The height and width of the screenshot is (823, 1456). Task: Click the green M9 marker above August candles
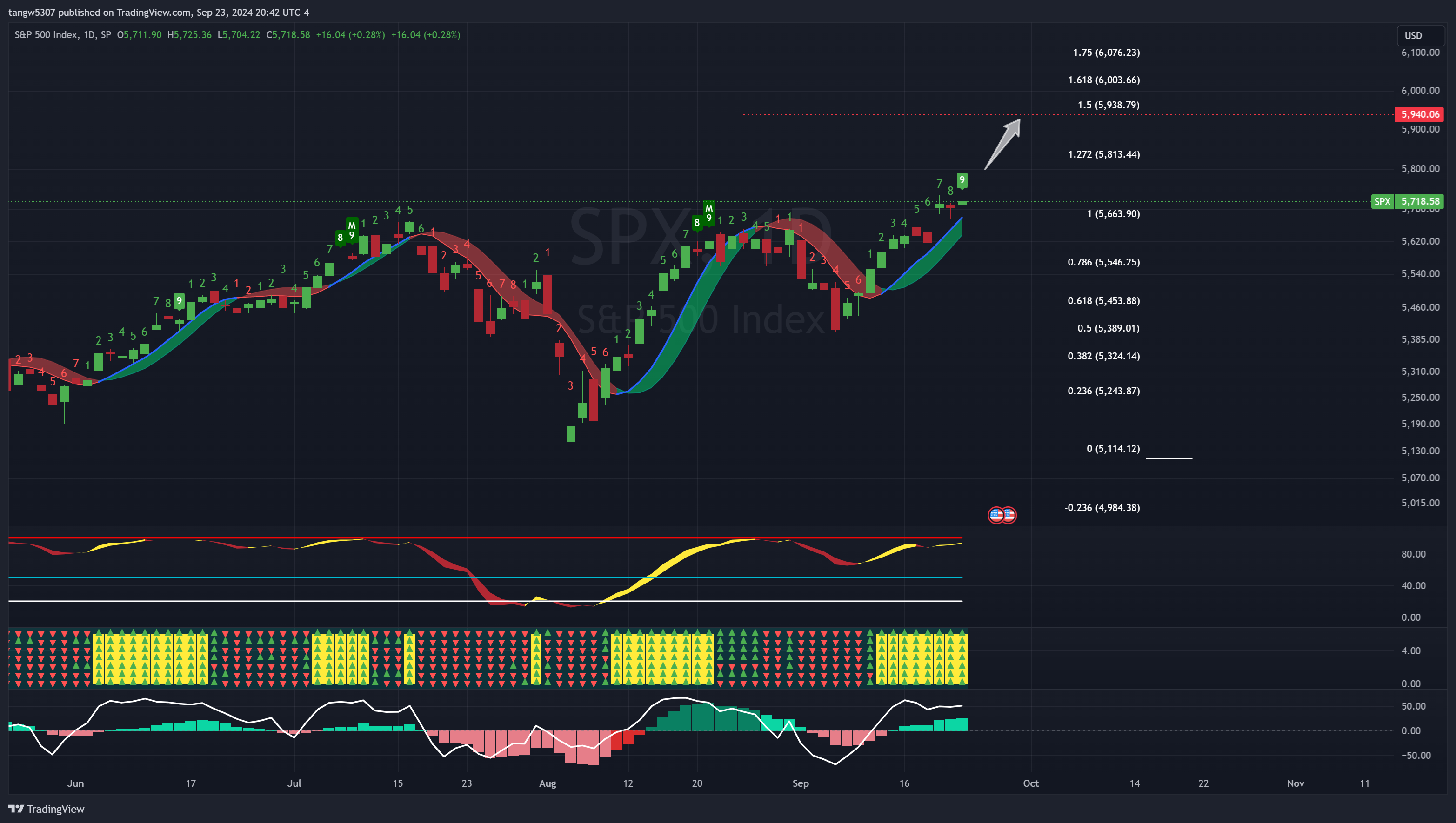pos(709,215)
